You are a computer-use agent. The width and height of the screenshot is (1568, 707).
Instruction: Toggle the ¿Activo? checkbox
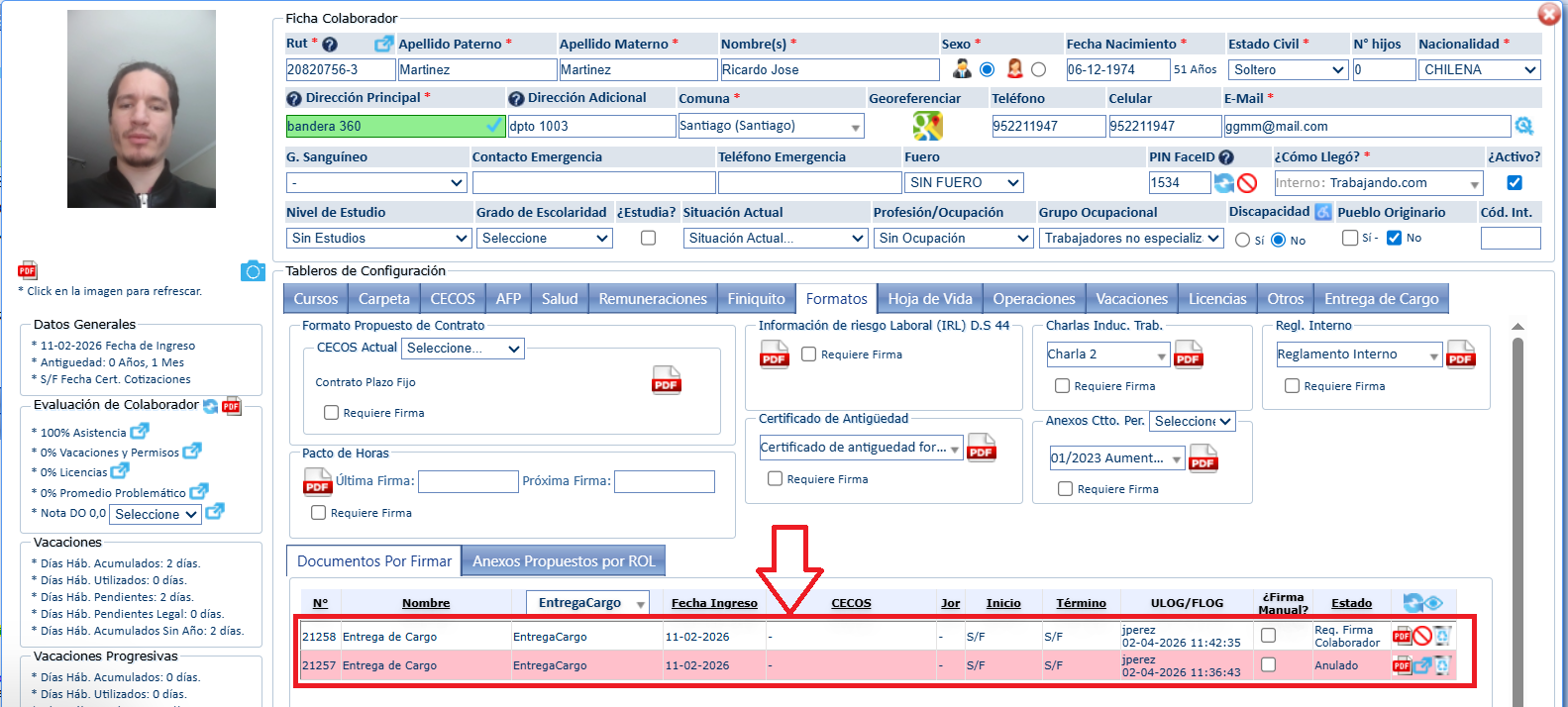(x=1514, y=183)
